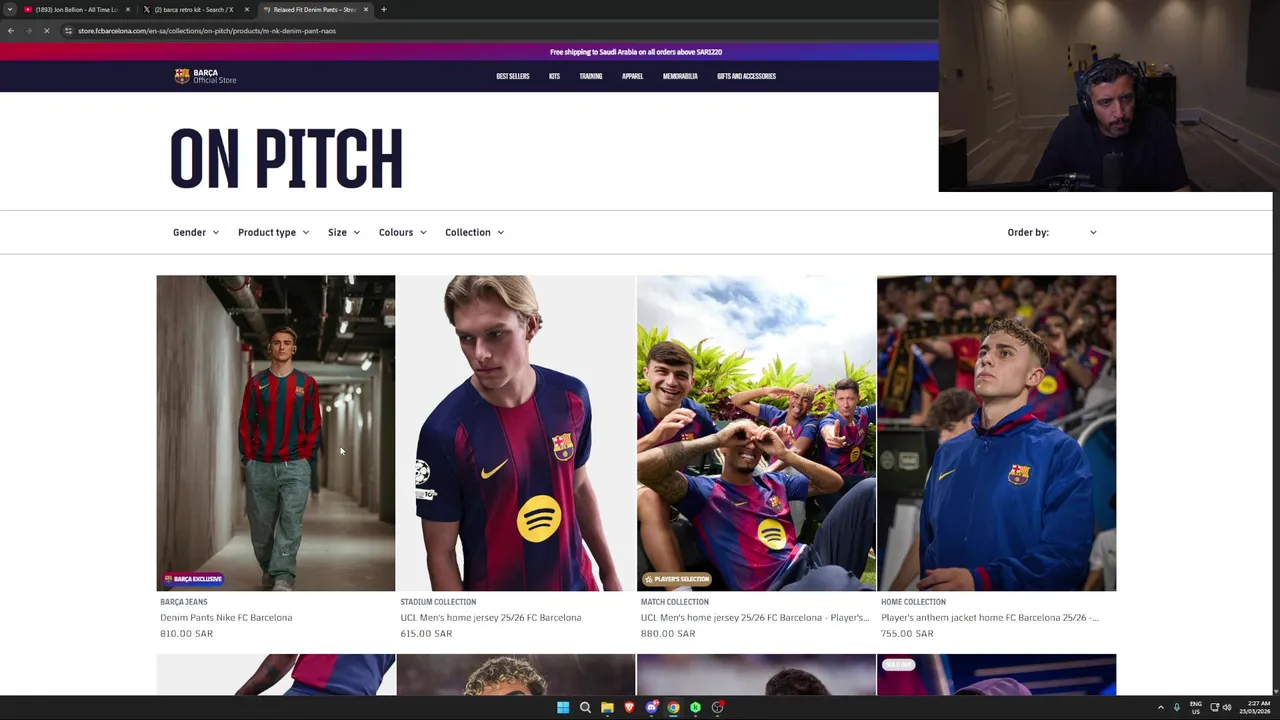Image resolution: width=1280 pixels, height=720 pixels.
Task: Click the 755.00 SAR price
Action: pos(907,634)
